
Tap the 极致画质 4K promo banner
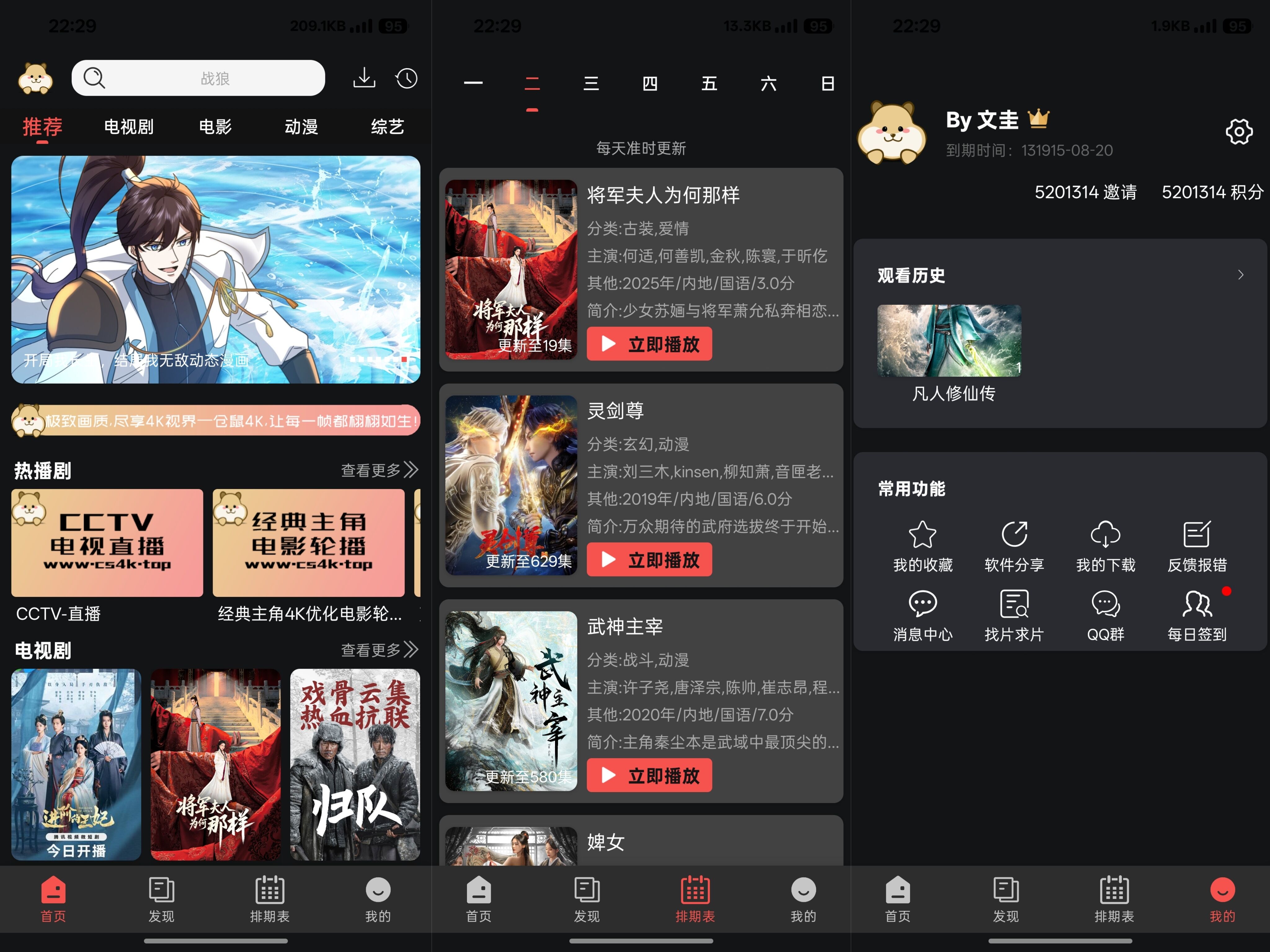(216, 421)
